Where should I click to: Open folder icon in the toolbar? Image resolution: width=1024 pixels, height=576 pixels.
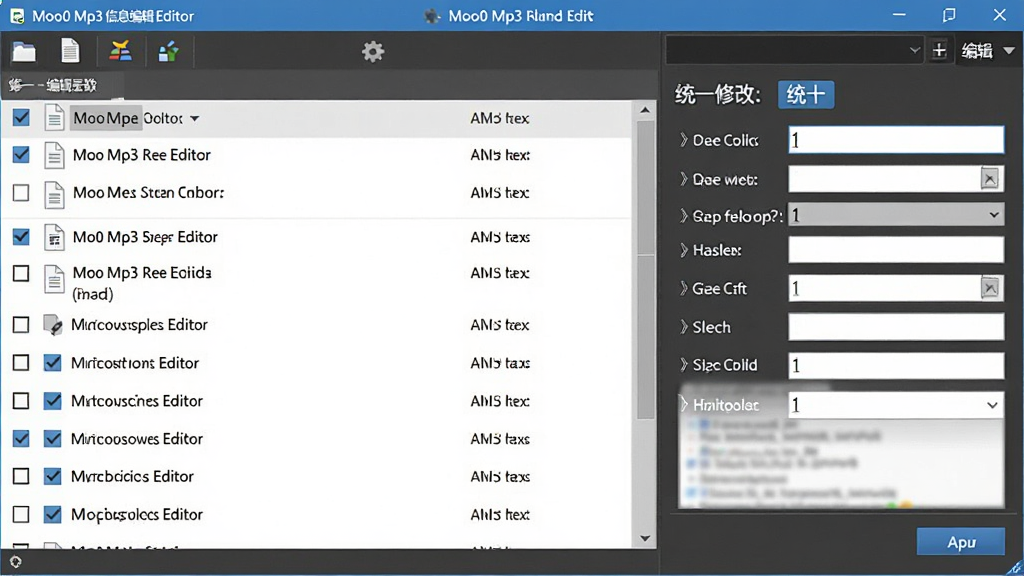[x=24, y=51]
